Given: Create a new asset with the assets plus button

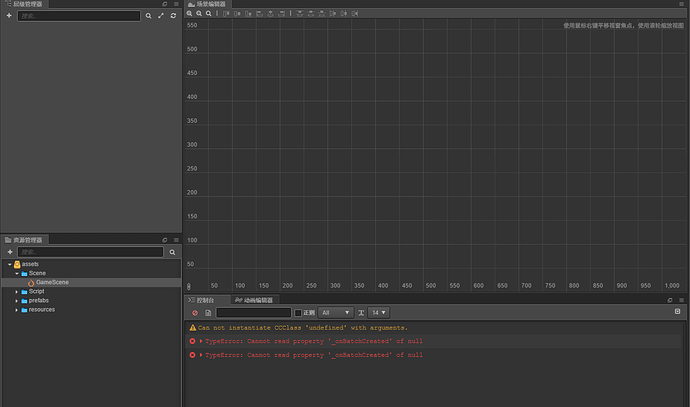Looking at the screenshot, I should click(x=10, y=252).
